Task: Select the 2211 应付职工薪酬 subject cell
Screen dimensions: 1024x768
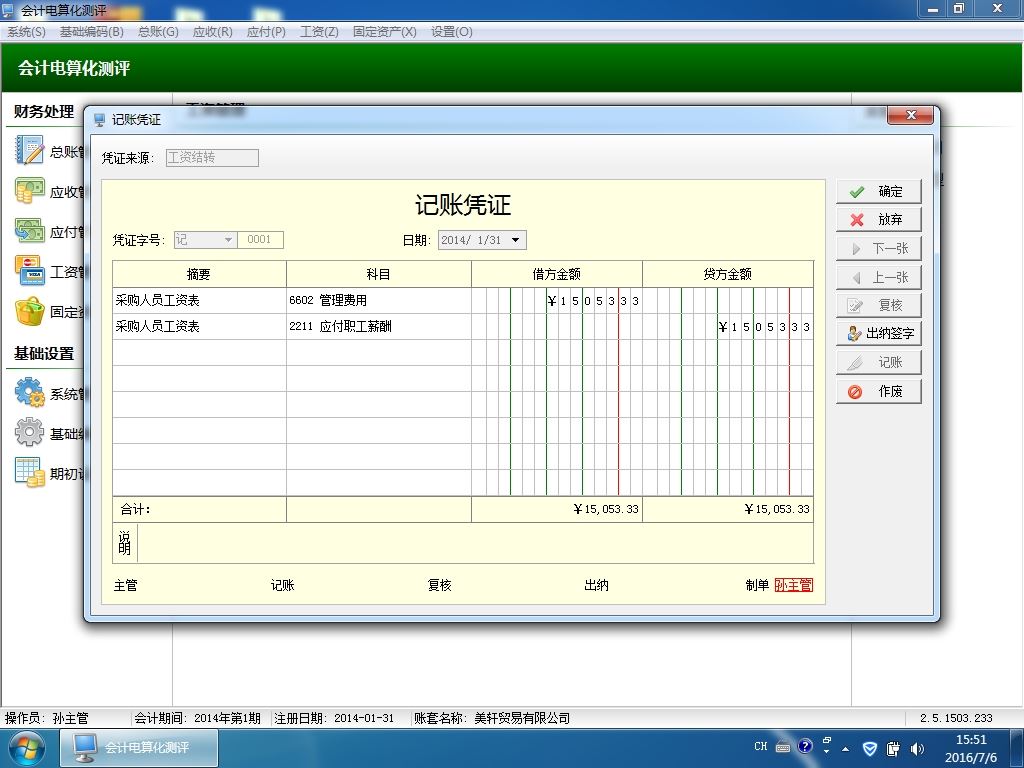Action: 379,327
